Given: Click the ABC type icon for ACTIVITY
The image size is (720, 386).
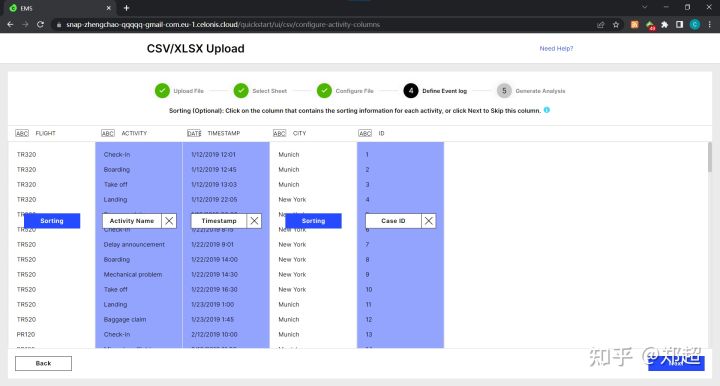Looking at the screenshot, I should coord(108,133).
